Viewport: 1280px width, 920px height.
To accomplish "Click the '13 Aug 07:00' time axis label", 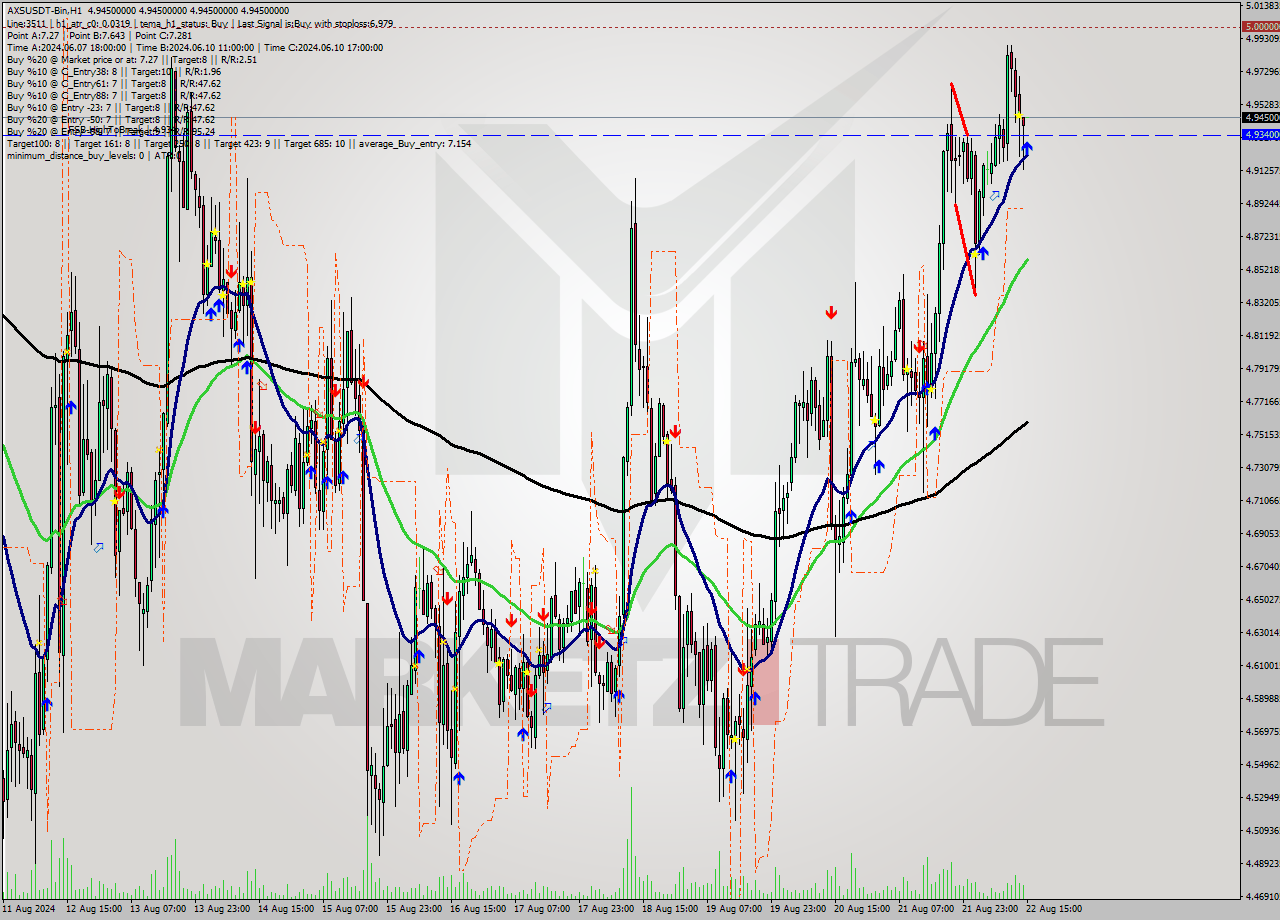I will [158, 909].
